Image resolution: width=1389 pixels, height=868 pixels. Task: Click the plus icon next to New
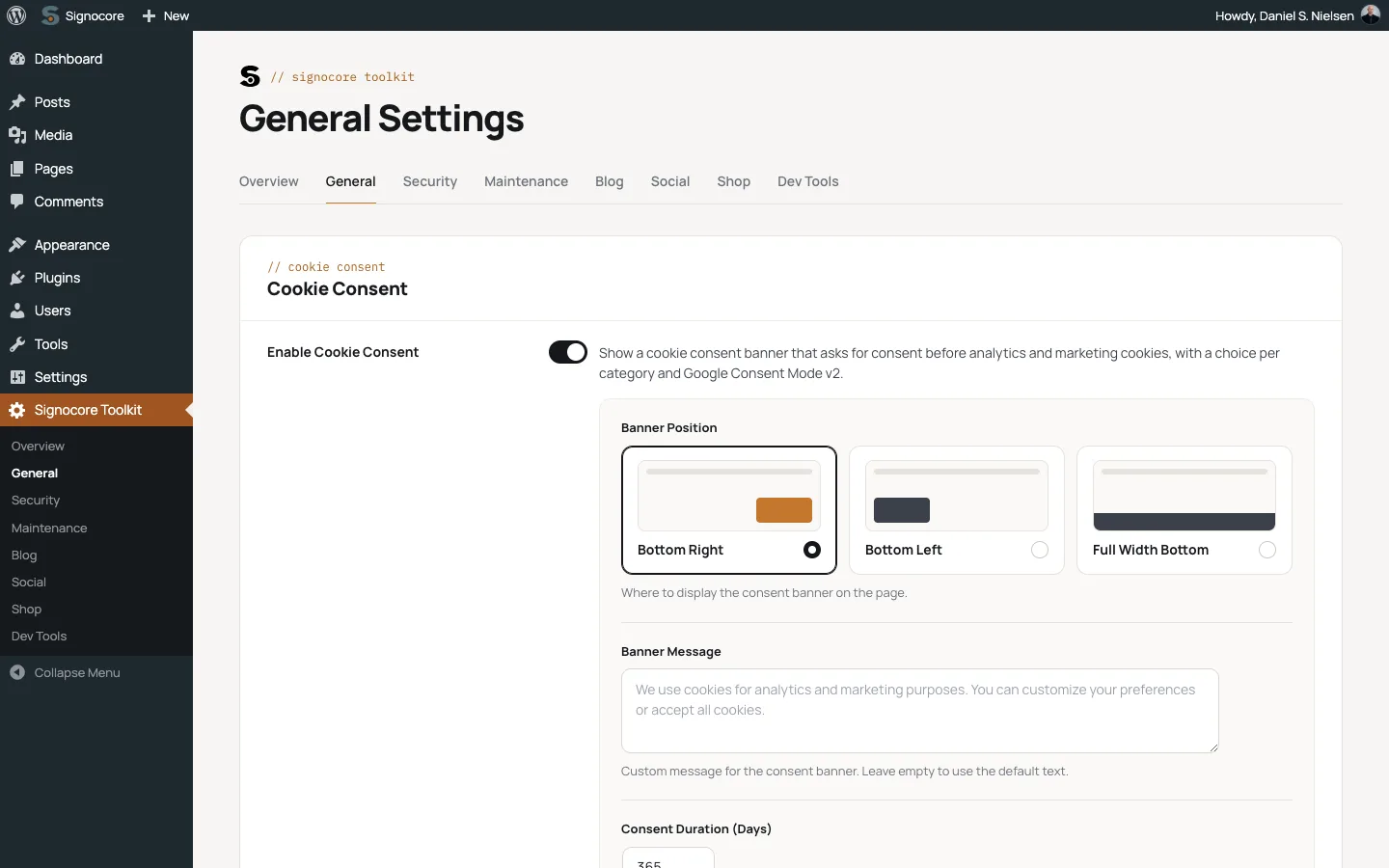coord(149,15)
